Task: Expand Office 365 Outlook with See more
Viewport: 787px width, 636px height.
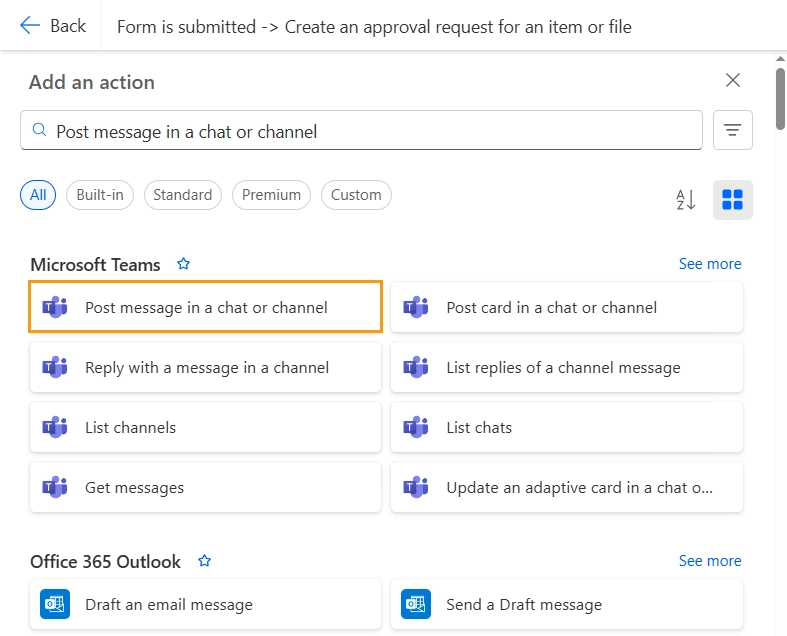Action: point(710,561)
